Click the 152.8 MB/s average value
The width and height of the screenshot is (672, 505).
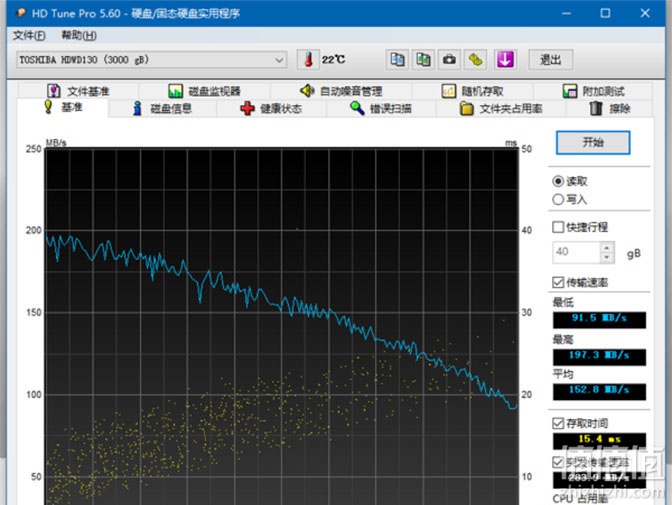599,391
